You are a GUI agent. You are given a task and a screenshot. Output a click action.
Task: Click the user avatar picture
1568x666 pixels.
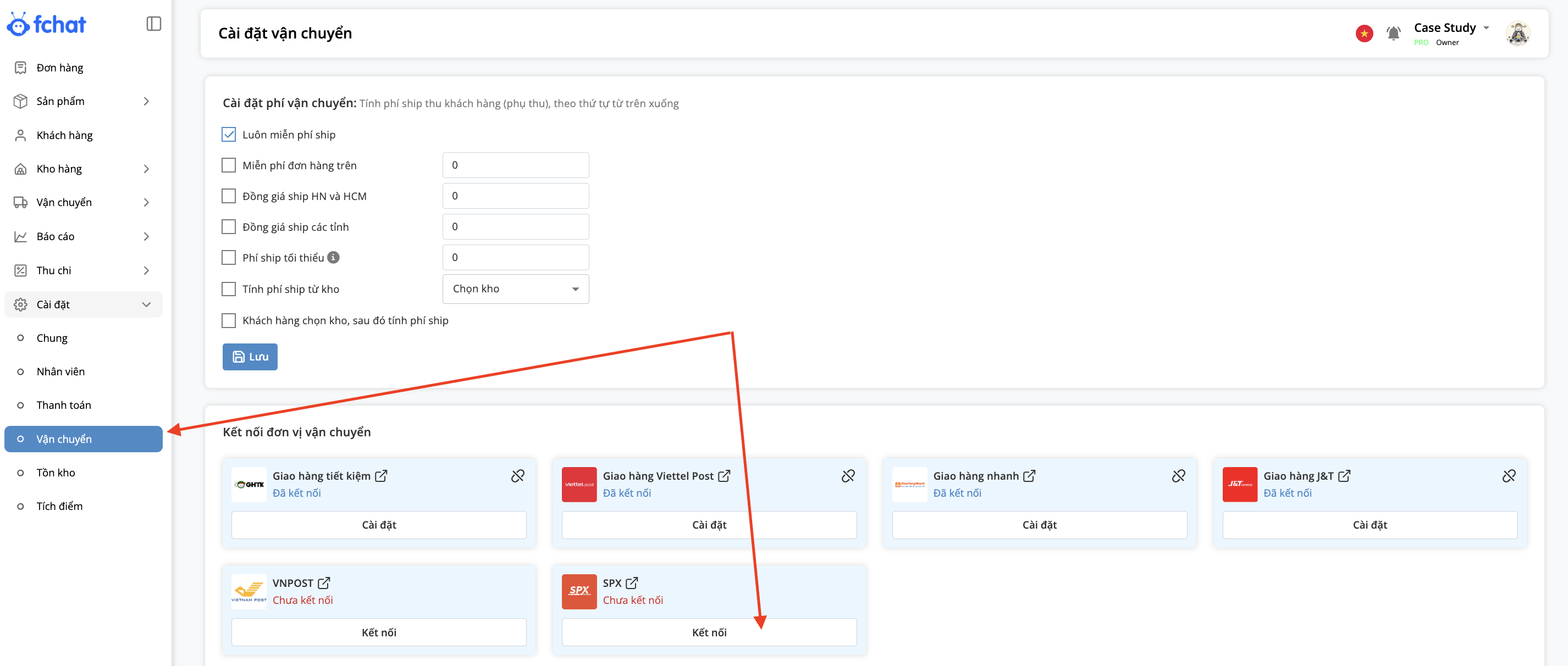(x=1517, y=33)
